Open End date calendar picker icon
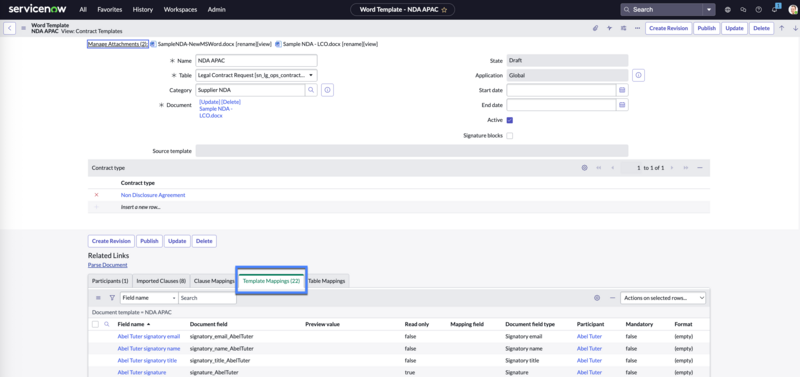This screenshot has height=377, width=800. pos(622,105)
